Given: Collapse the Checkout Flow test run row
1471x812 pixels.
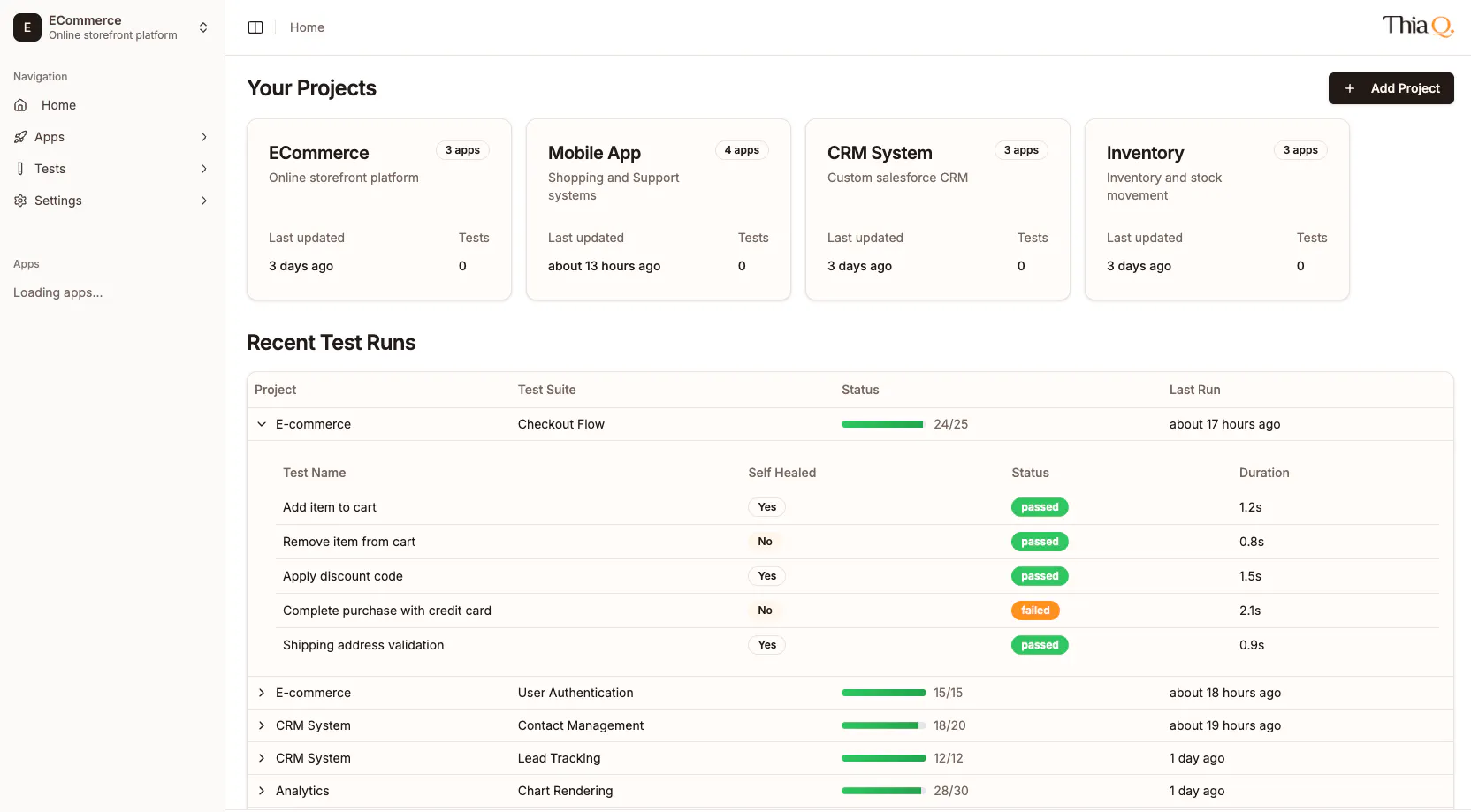Looking at the screenshot, I should (262, 424).
